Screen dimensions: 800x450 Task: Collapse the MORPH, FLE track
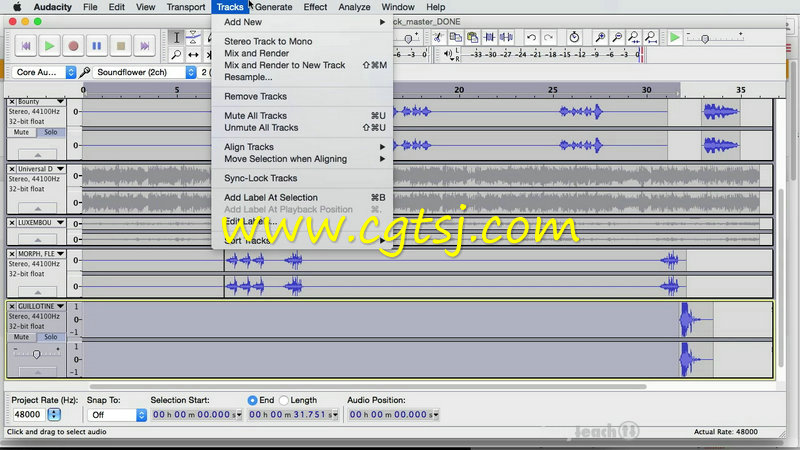(38, 292)
